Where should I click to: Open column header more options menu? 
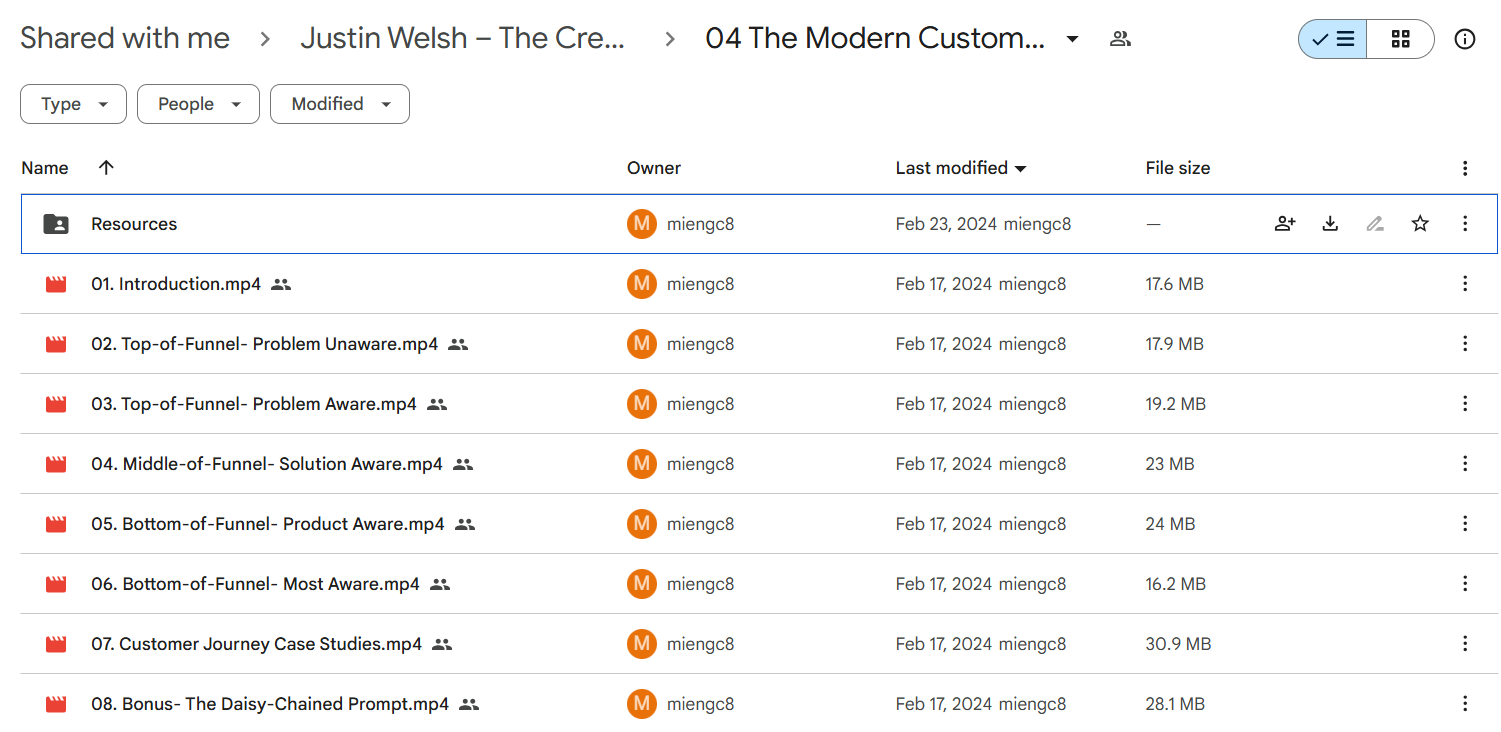(x=1465, y=168)
